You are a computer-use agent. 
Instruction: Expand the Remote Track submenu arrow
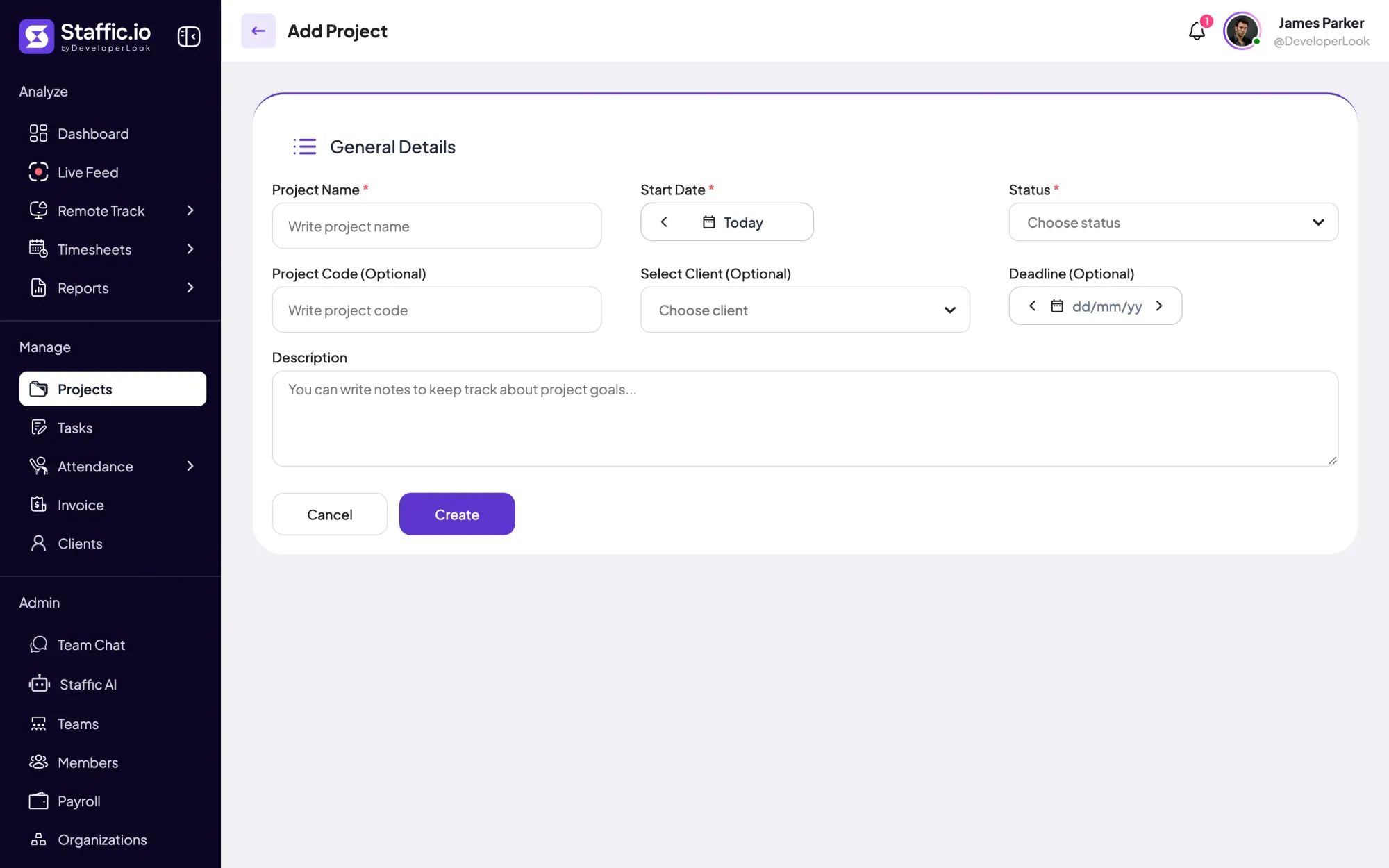pos(190,210)
